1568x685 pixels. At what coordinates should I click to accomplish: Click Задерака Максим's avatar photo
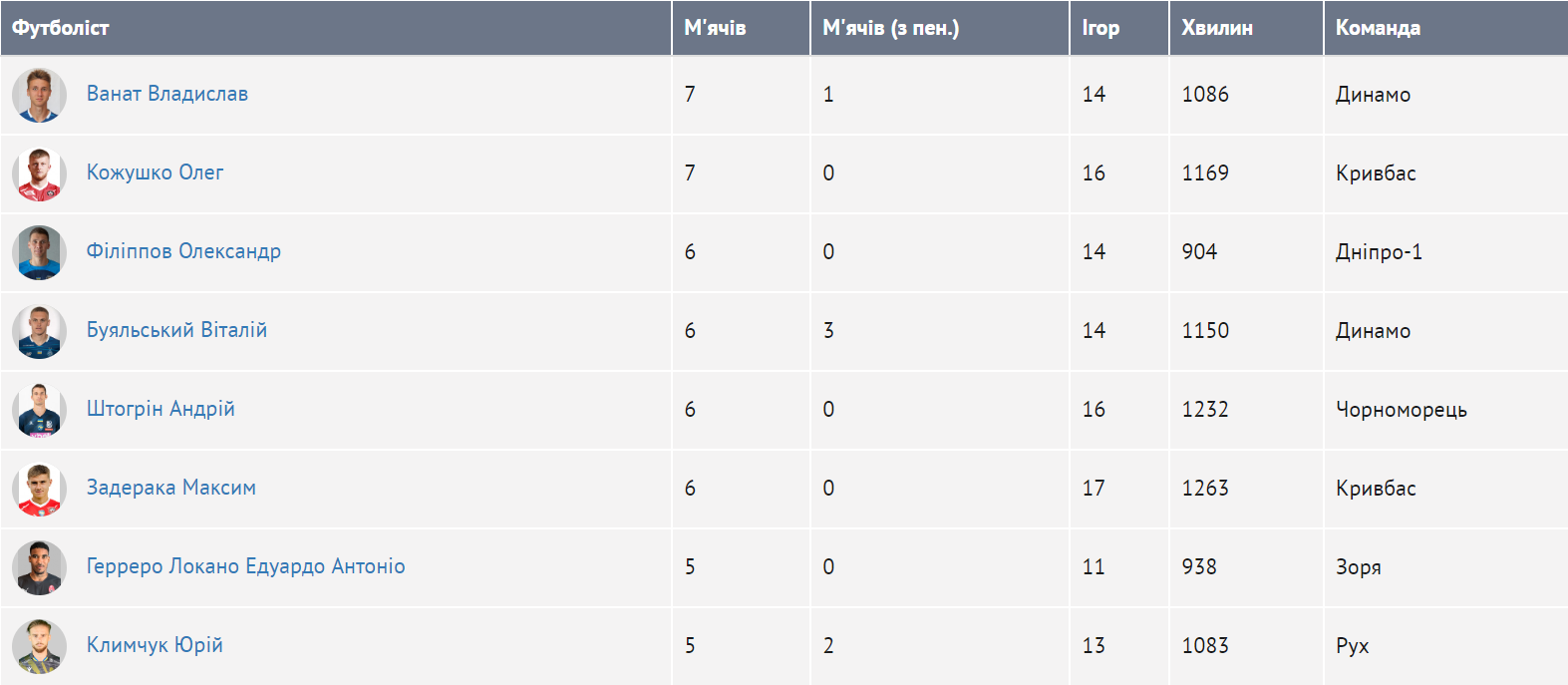[39, 489]
